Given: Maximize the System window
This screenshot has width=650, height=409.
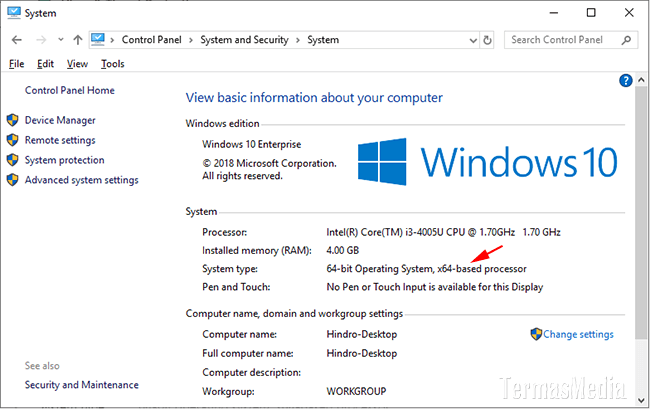Looking at the screenshot, I should [x=591, y=13].
